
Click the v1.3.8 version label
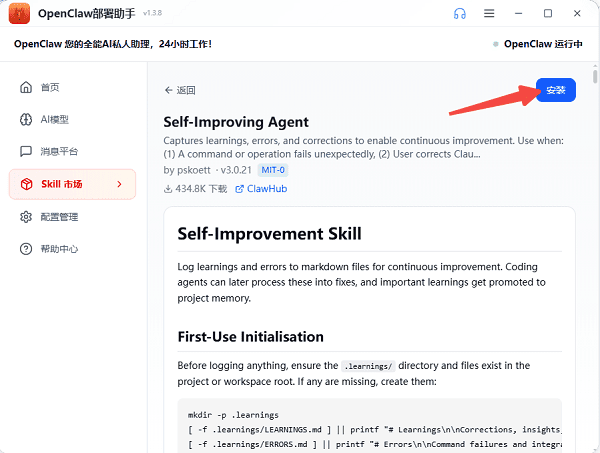point(152,13)
